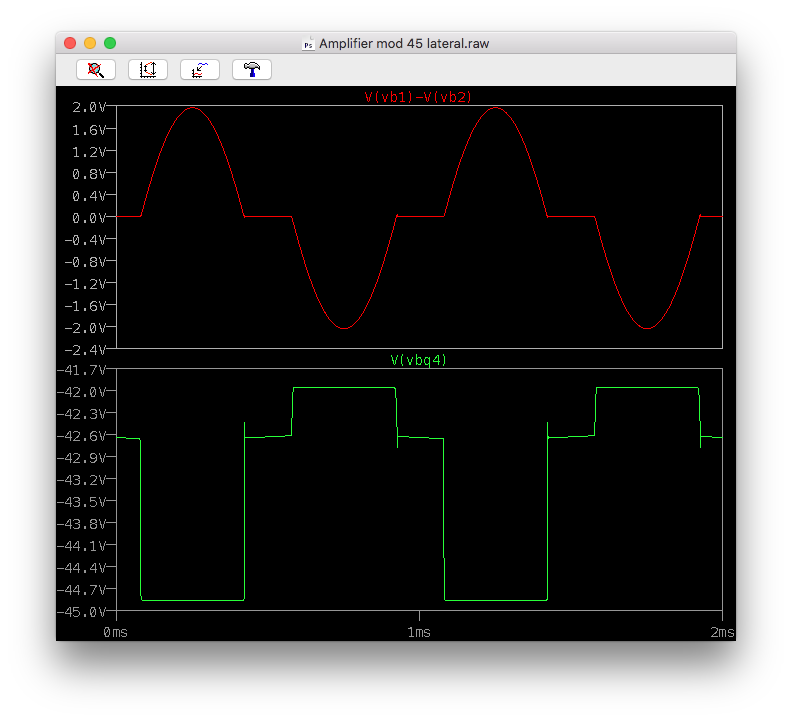This screenshot has height=721, width=792.
Task: Click the -42.9V lower pane axis label
Action: click(82, 458)
